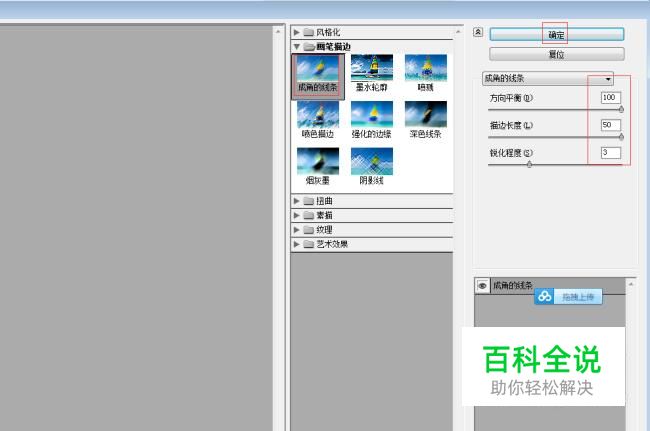The image size is (650, 431).
Task: Click the 描边长度 slider handle
Action: click(621, 137)
